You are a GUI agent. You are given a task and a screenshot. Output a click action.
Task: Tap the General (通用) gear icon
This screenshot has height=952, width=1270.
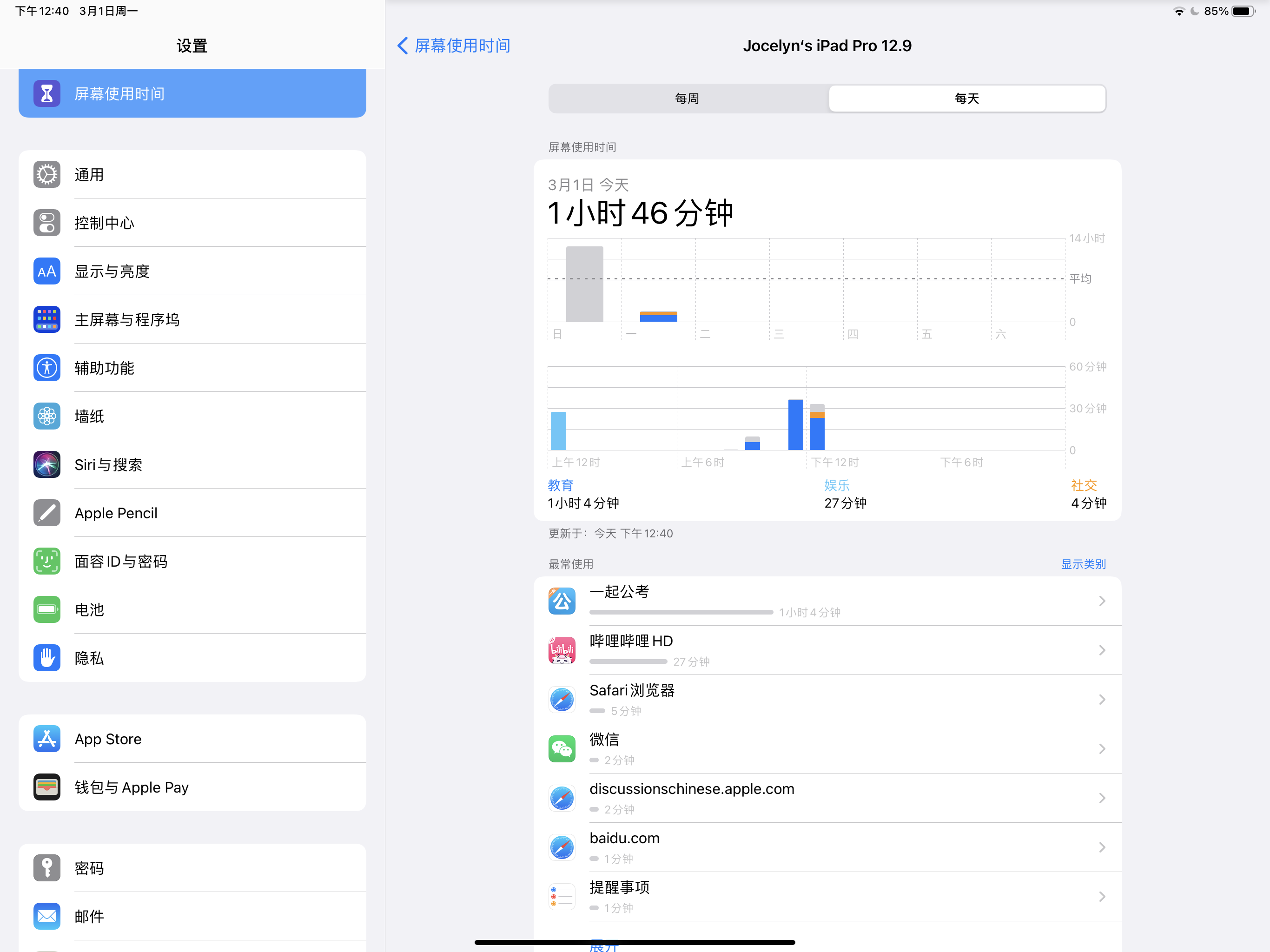46,175
